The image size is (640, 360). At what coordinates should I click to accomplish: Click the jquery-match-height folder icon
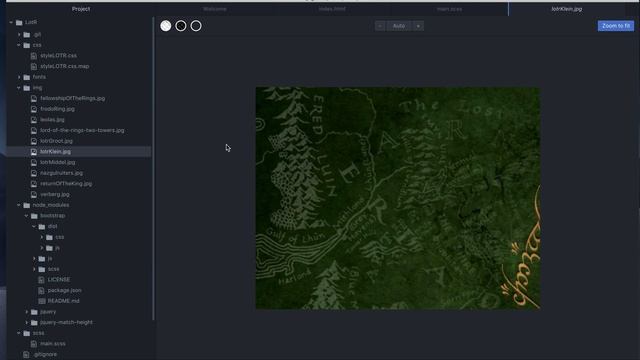tap(34, 322)
